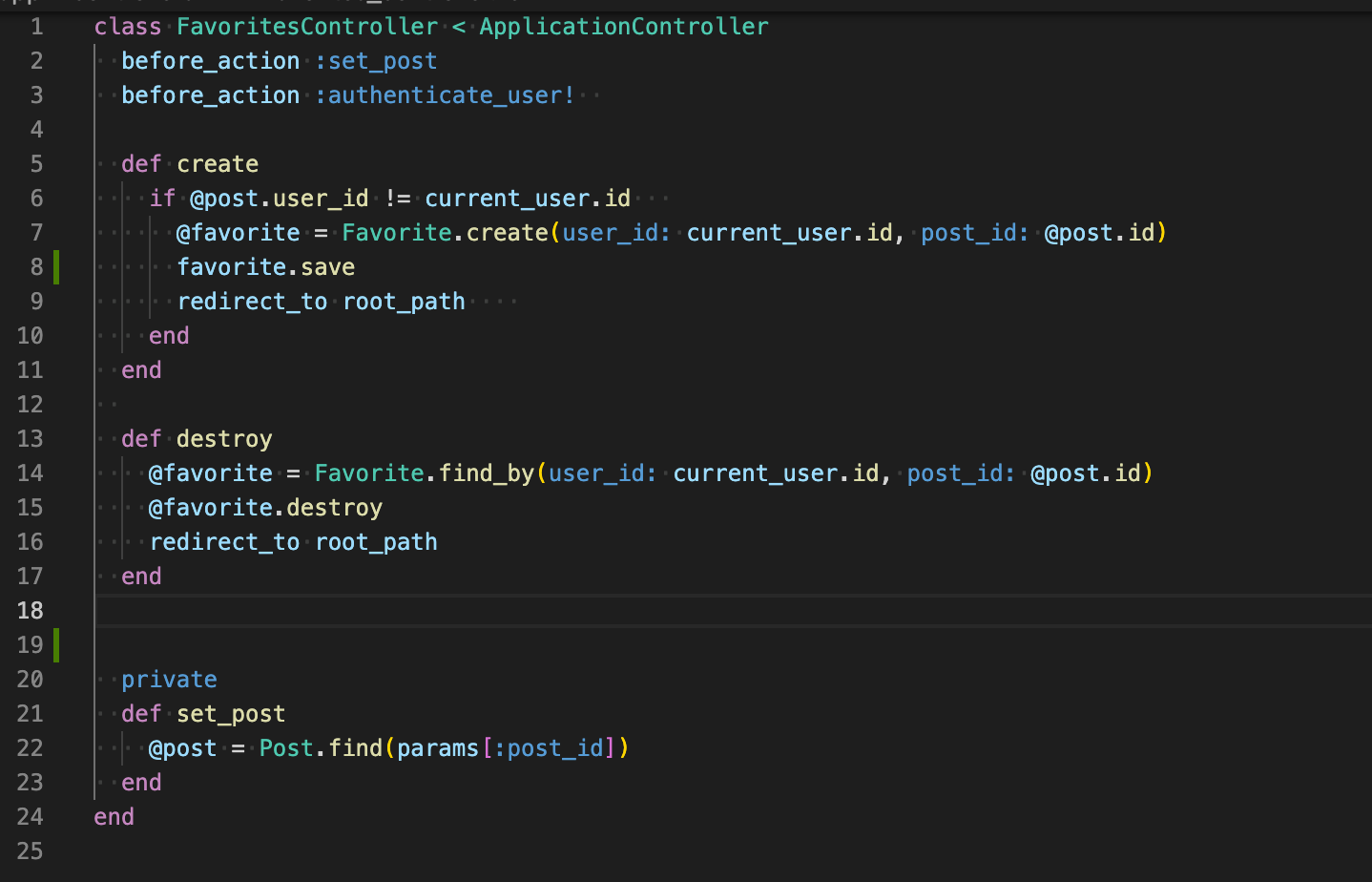Viewport: 1372px width, 882px height.
Task: Click line number 1 in the gutter
Action: coord(36,27)
